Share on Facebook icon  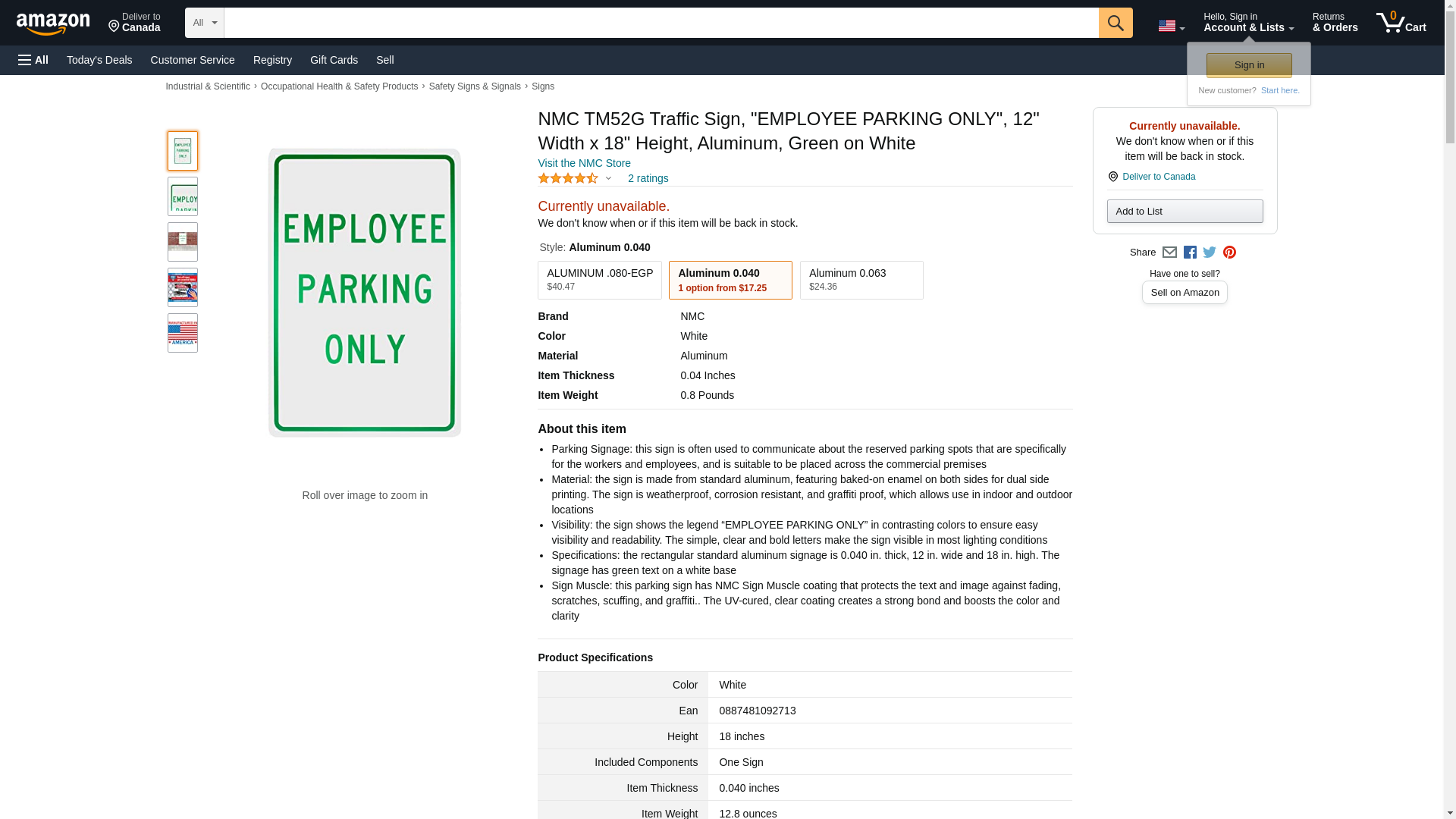pyautogui.click(x=1190, y=253)
